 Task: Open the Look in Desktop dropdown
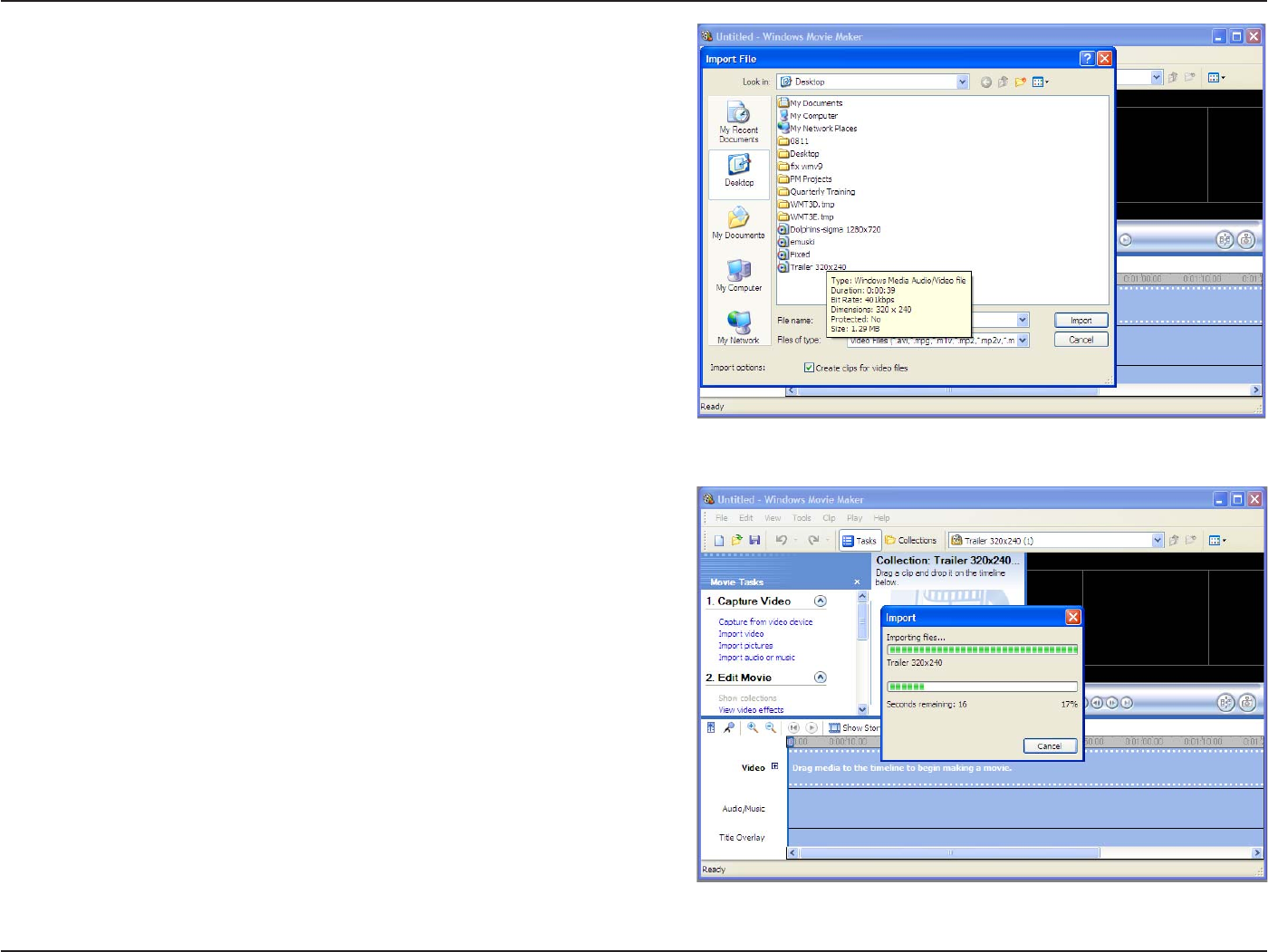[963, 82]
